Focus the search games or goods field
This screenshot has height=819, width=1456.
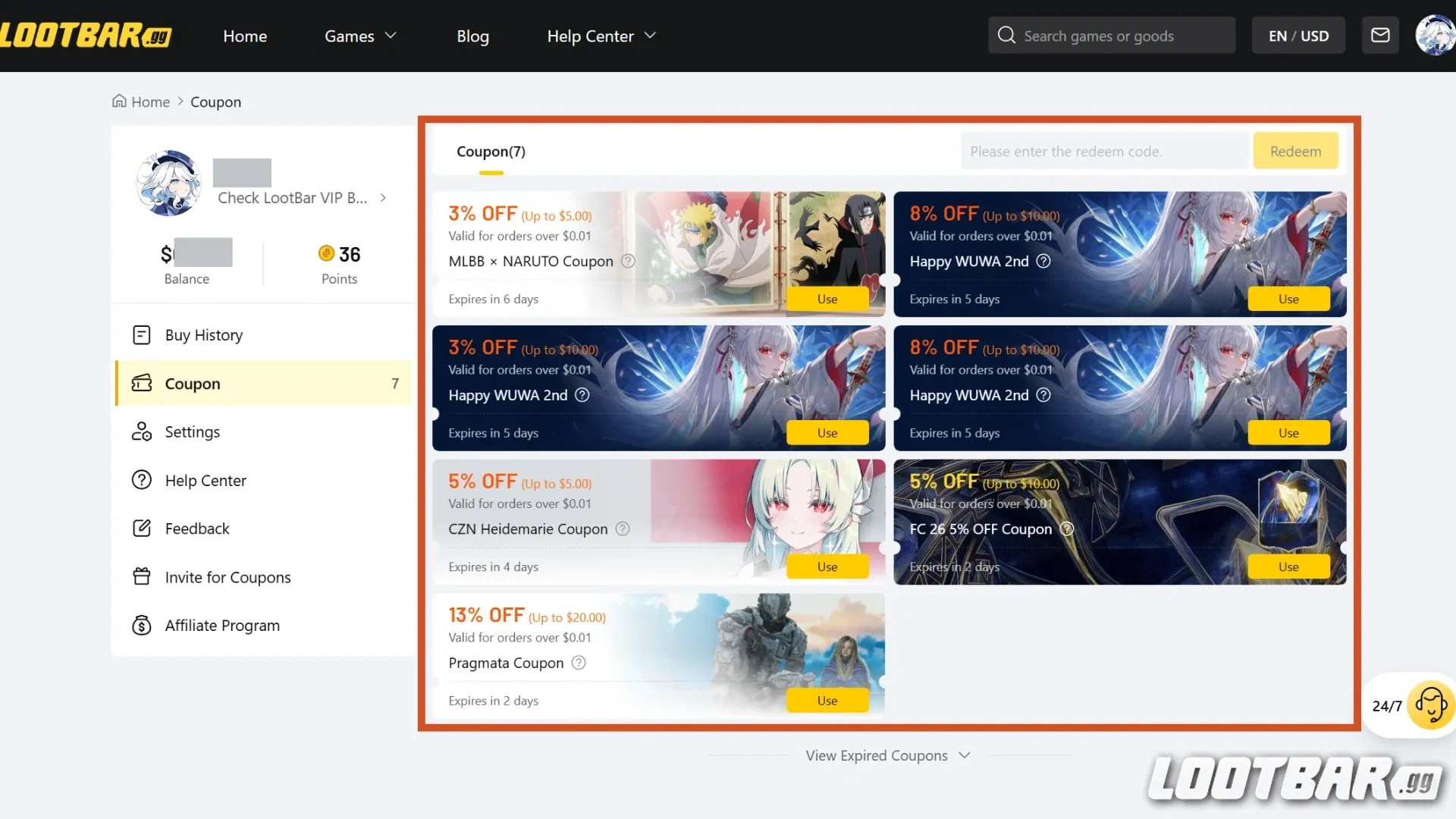click(x=1112, y=36)
